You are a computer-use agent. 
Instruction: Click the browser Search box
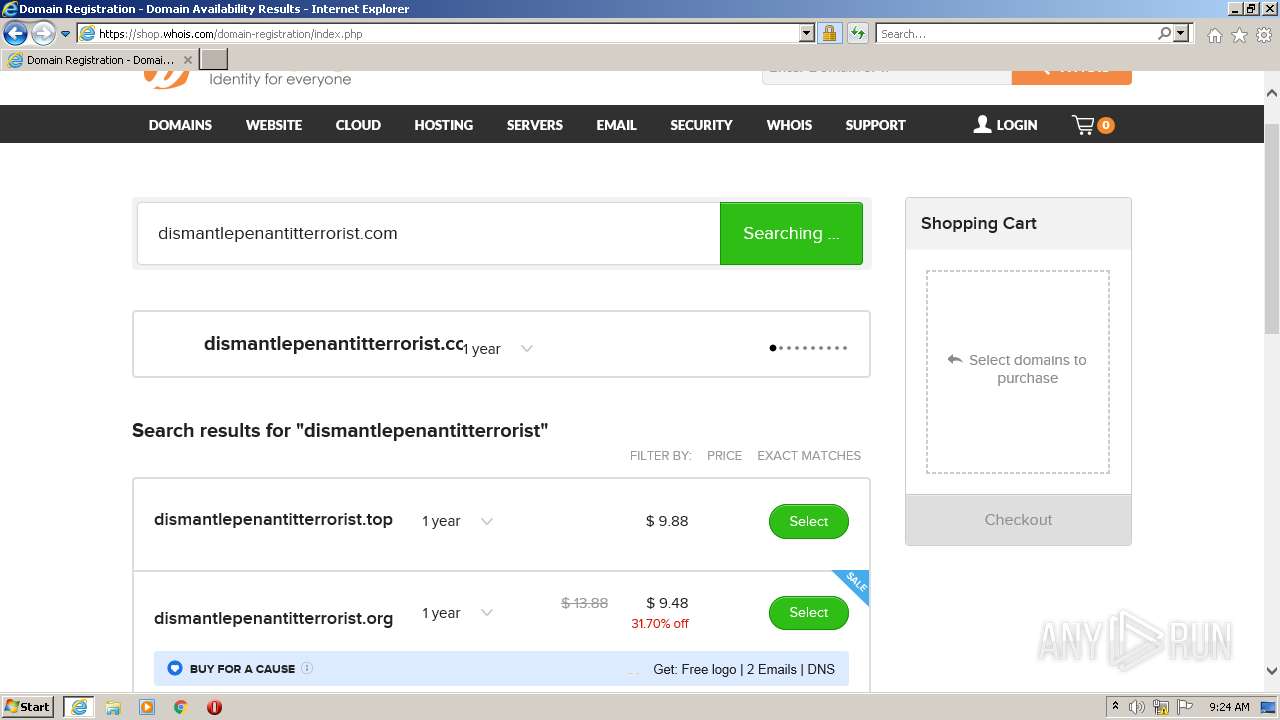tap(1015, 33)
